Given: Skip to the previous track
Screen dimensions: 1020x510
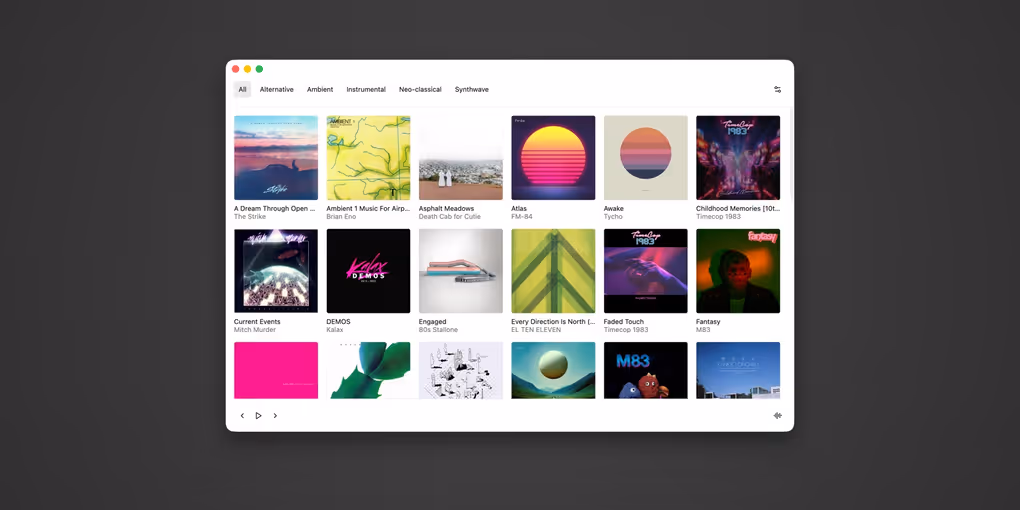Looking at the screenshot, I should (x=242, y=416).
